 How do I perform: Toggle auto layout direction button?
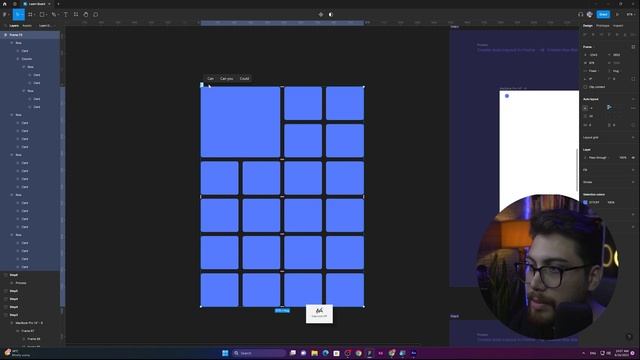(585, 108)
